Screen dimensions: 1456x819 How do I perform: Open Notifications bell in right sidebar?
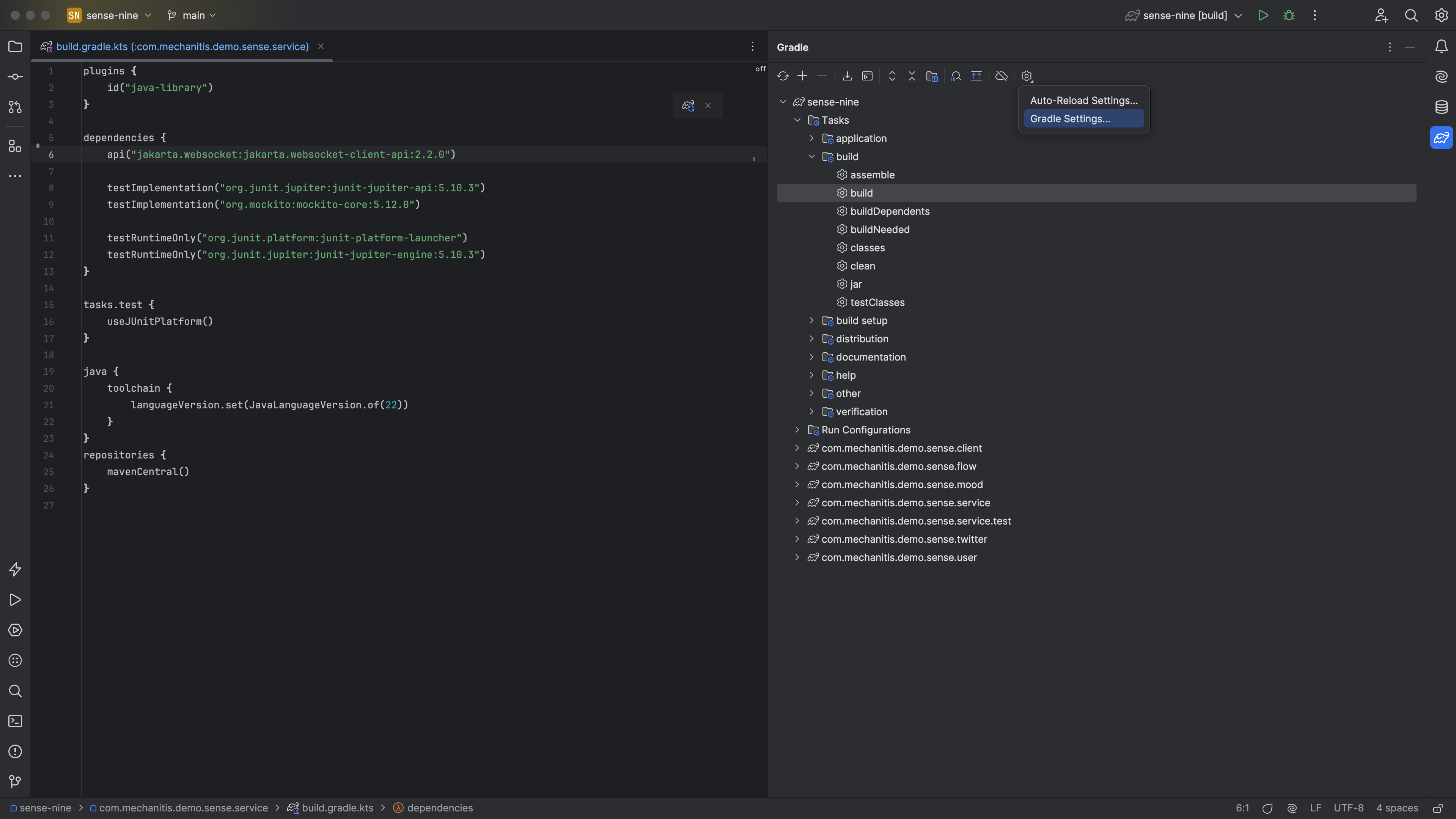pos(1441,46)
